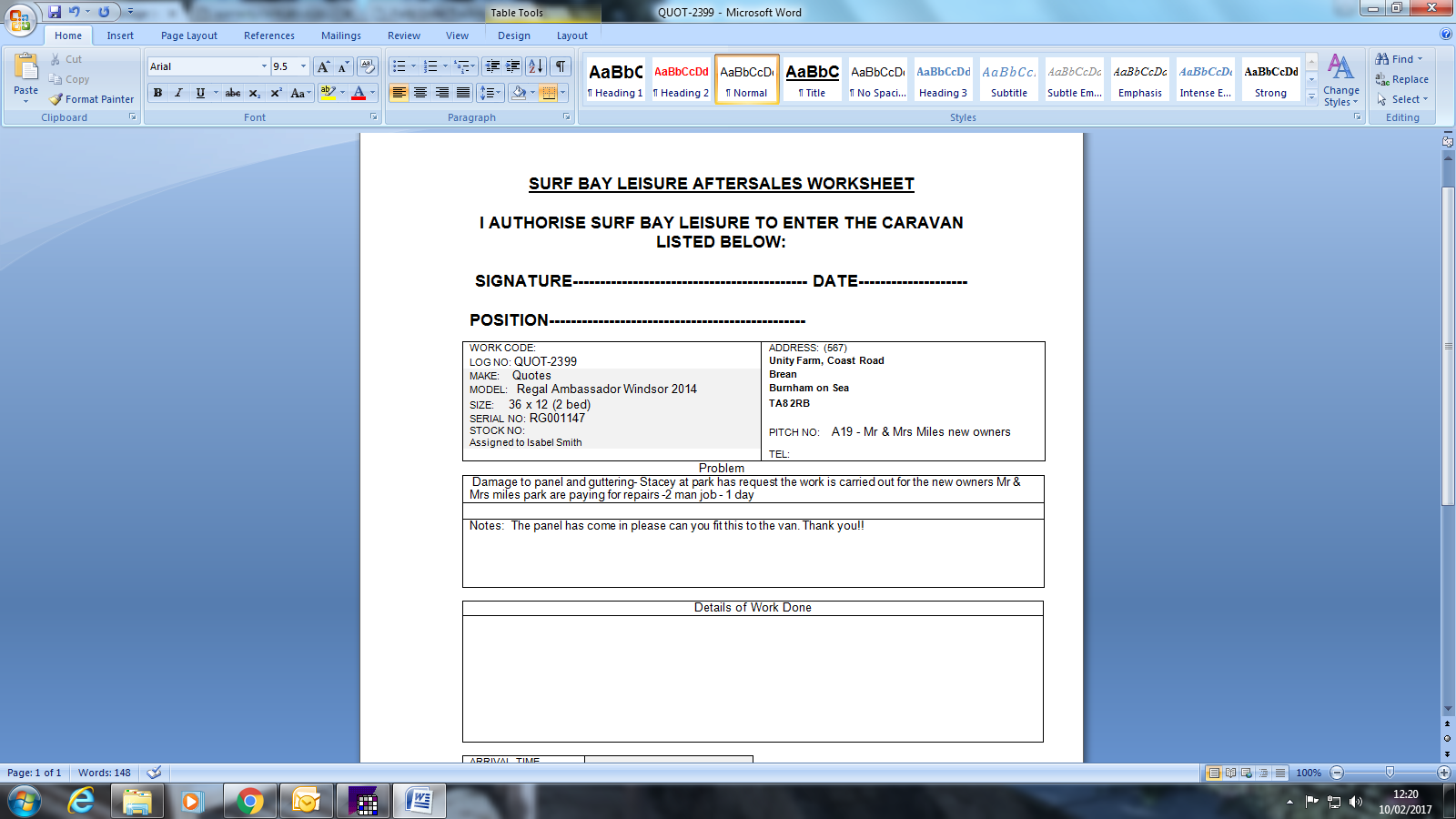The width and height of the screenshot is (1456, 819).
Task: Open the Office button menu
Action: tap(19, 19)
